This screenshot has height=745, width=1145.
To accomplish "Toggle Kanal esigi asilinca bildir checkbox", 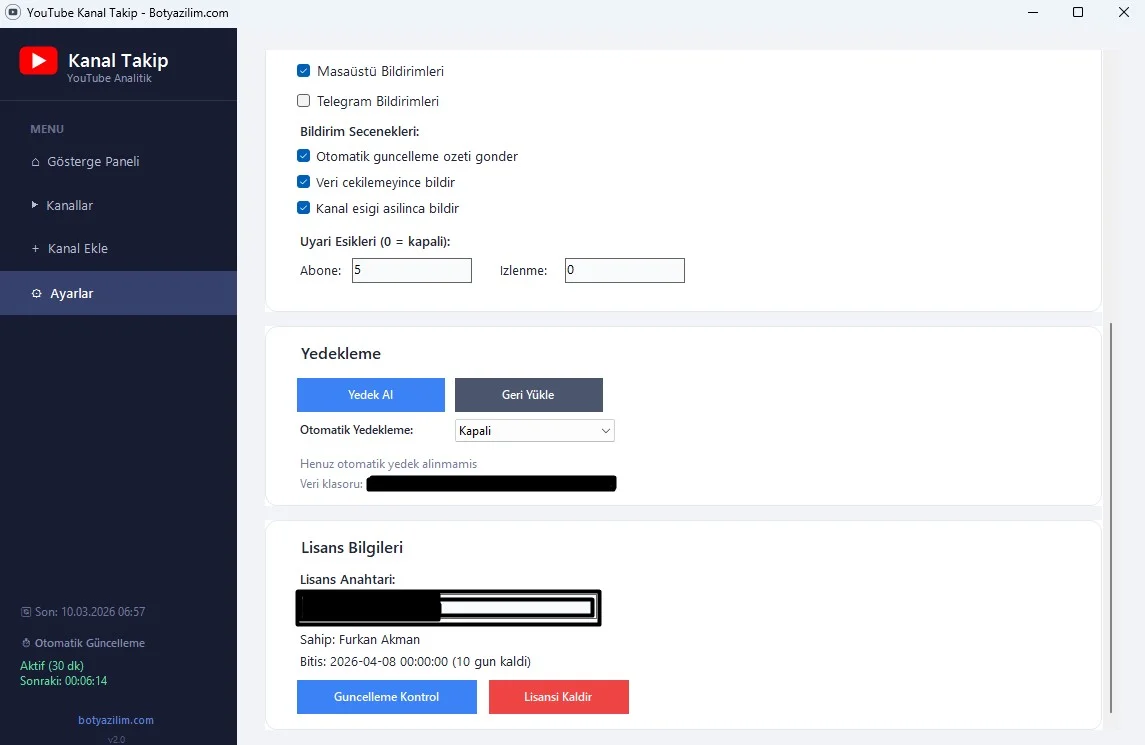I will pos(304,208).
